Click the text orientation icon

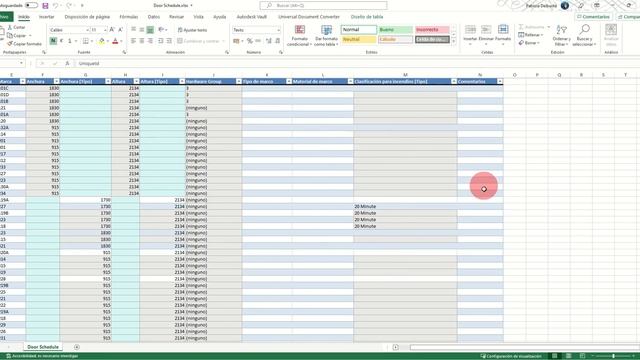click(x=161, y=30)
